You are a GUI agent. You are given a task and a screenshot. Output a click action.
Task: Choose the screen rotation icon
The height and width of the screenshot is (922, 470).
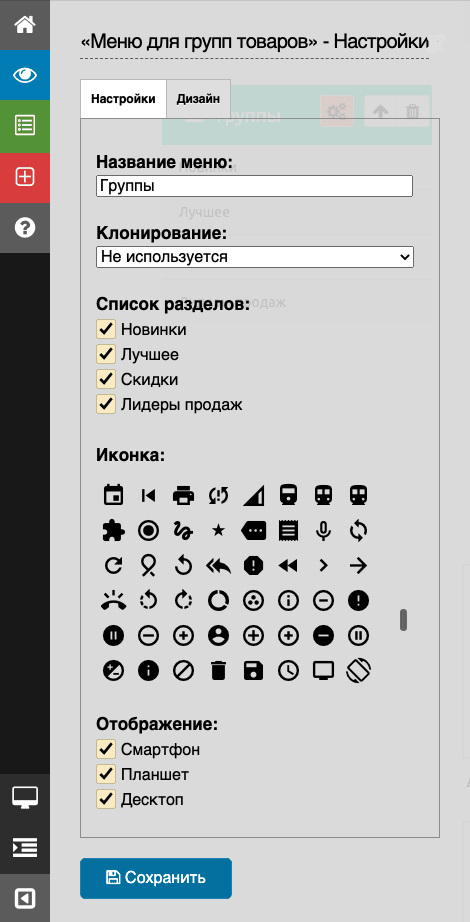[358, 671]
